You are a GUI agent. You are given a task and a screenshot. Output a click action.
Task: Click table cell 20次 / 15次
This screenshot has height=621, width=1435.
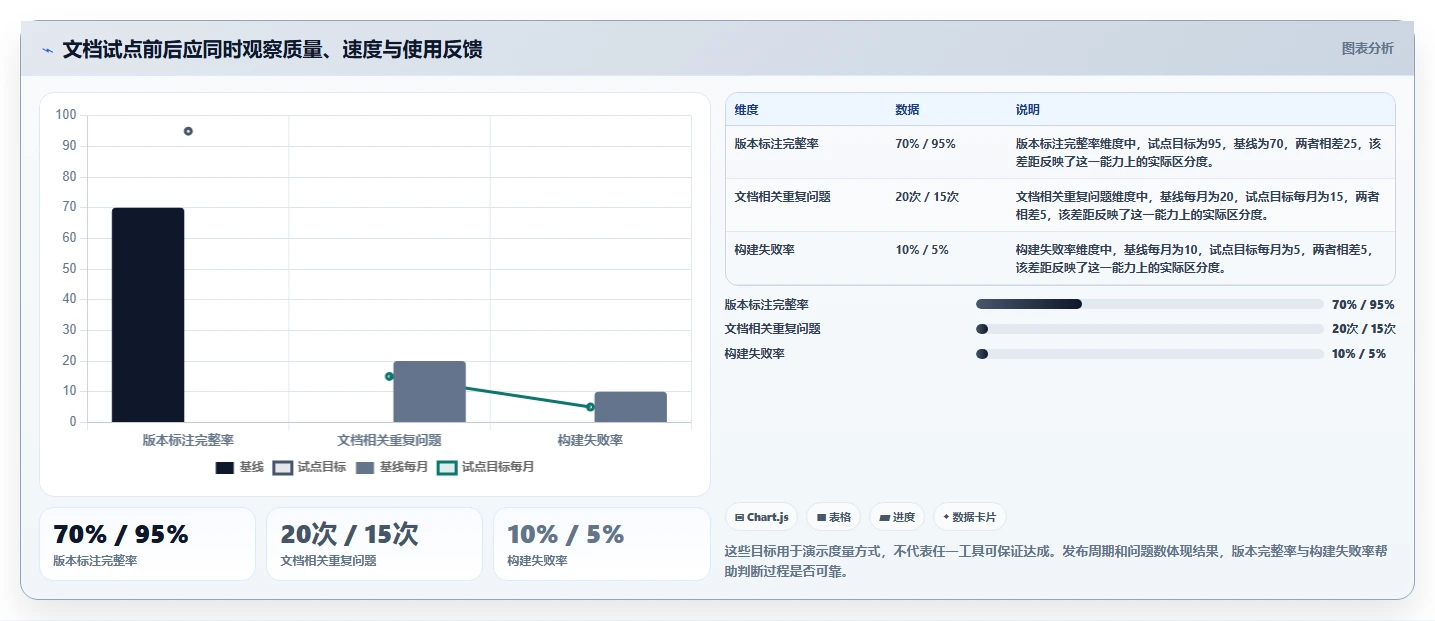[x=927, y=197]
